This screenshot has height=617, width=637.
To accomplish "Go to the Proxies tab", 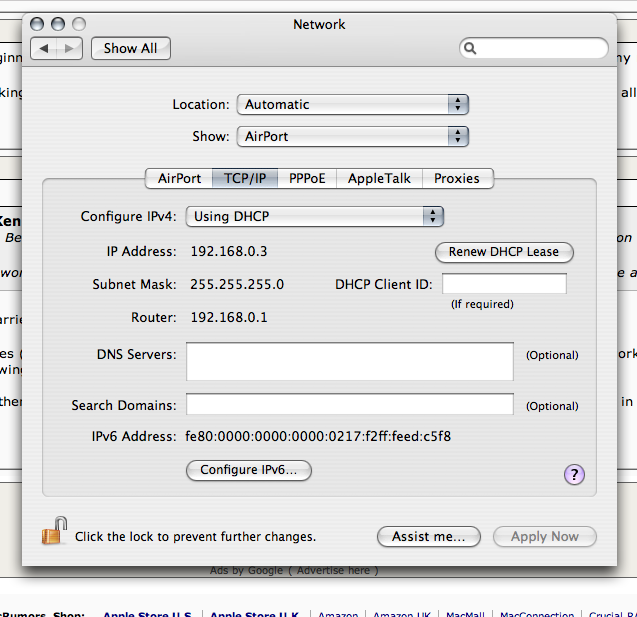I will (x=457, y=178).
